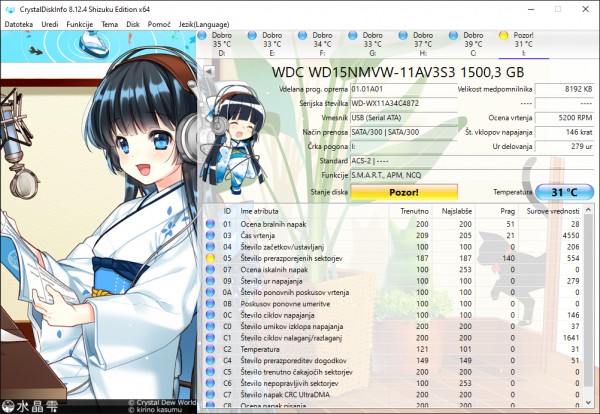Click the Prag column header
The width and height of the screenshot is (600, 414).
pyautogui.click(x=497, y=211)
